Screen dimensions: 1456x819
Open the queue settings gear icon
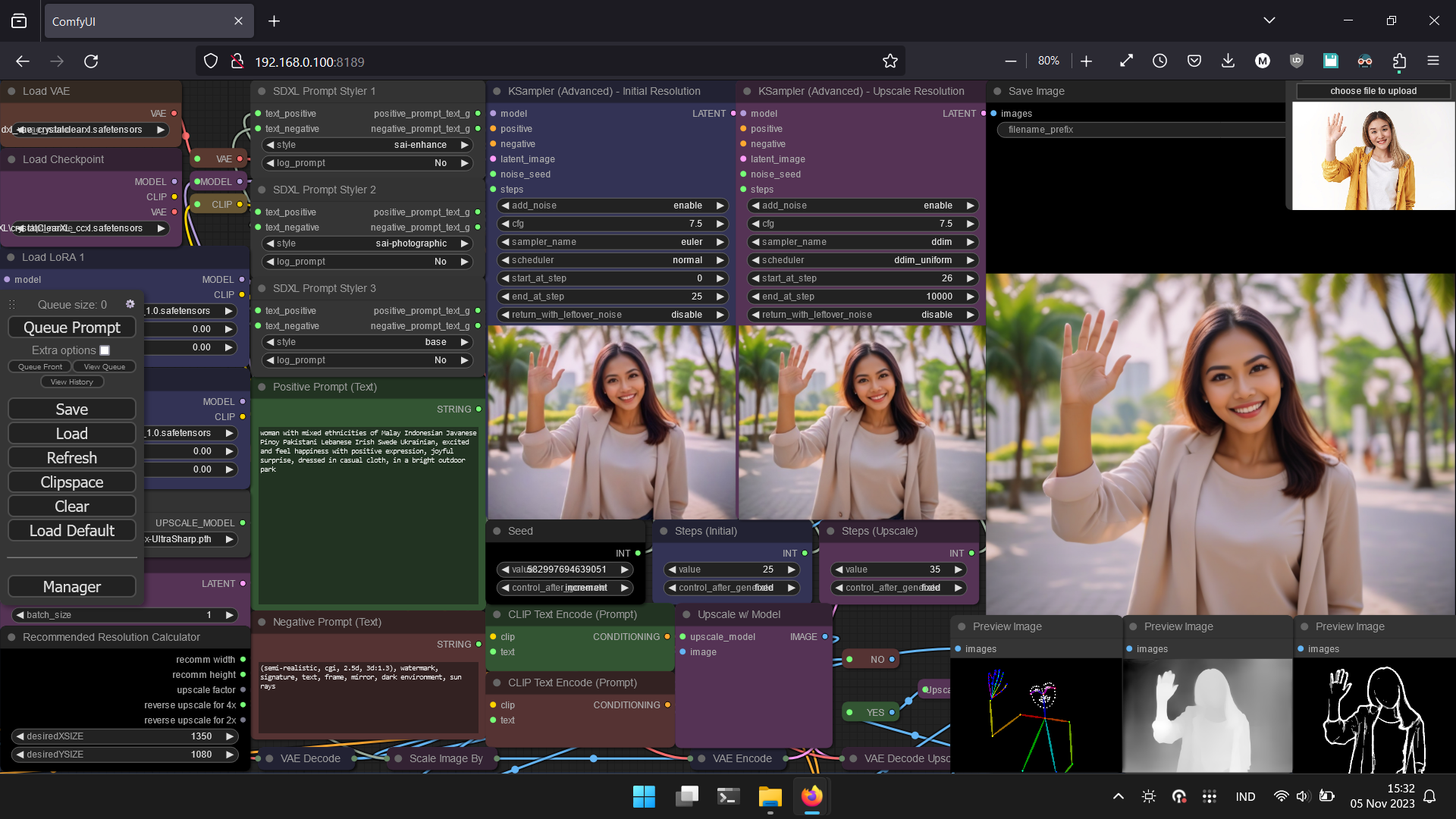130,304
